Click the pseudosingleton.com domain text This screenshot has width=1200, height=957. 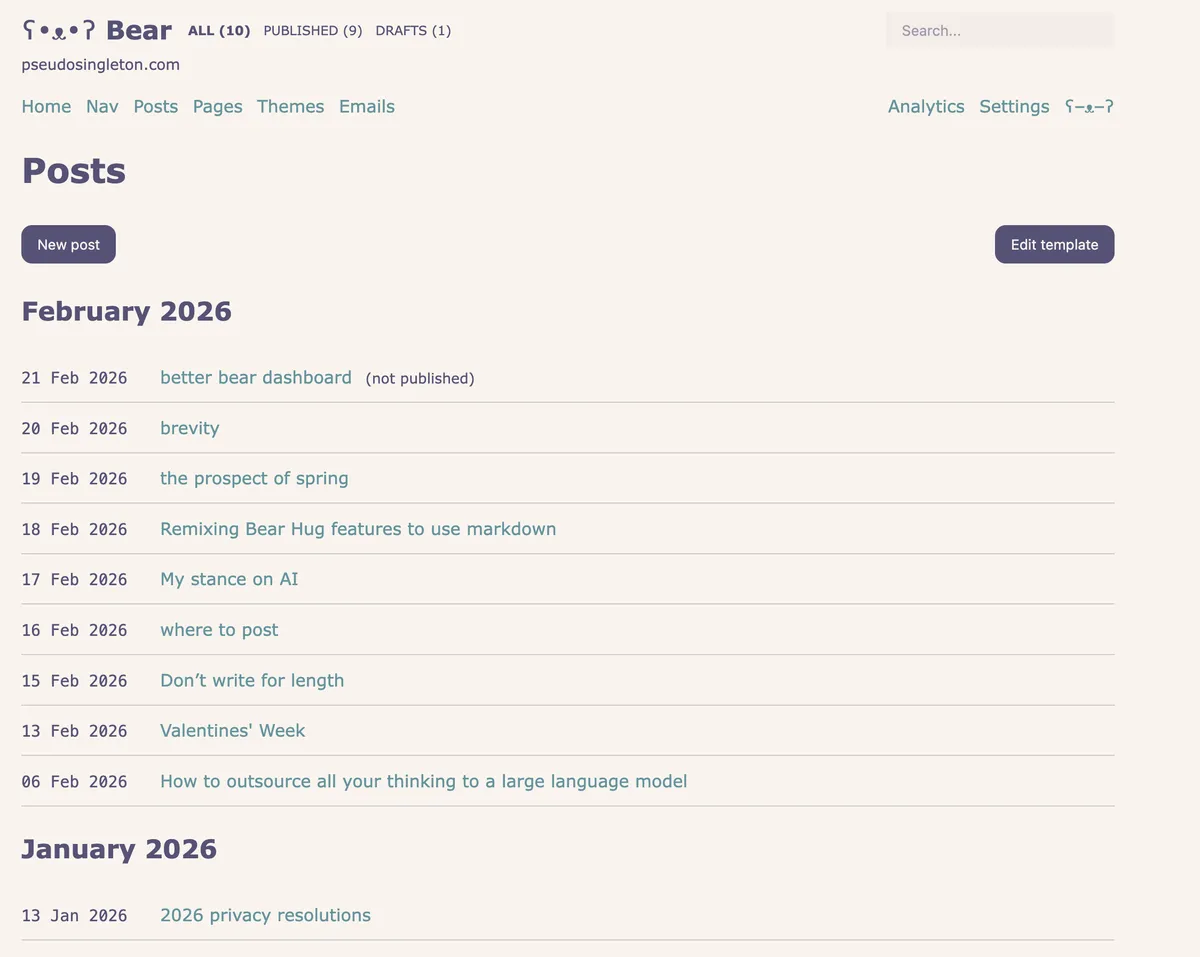[x=101, y=65]
